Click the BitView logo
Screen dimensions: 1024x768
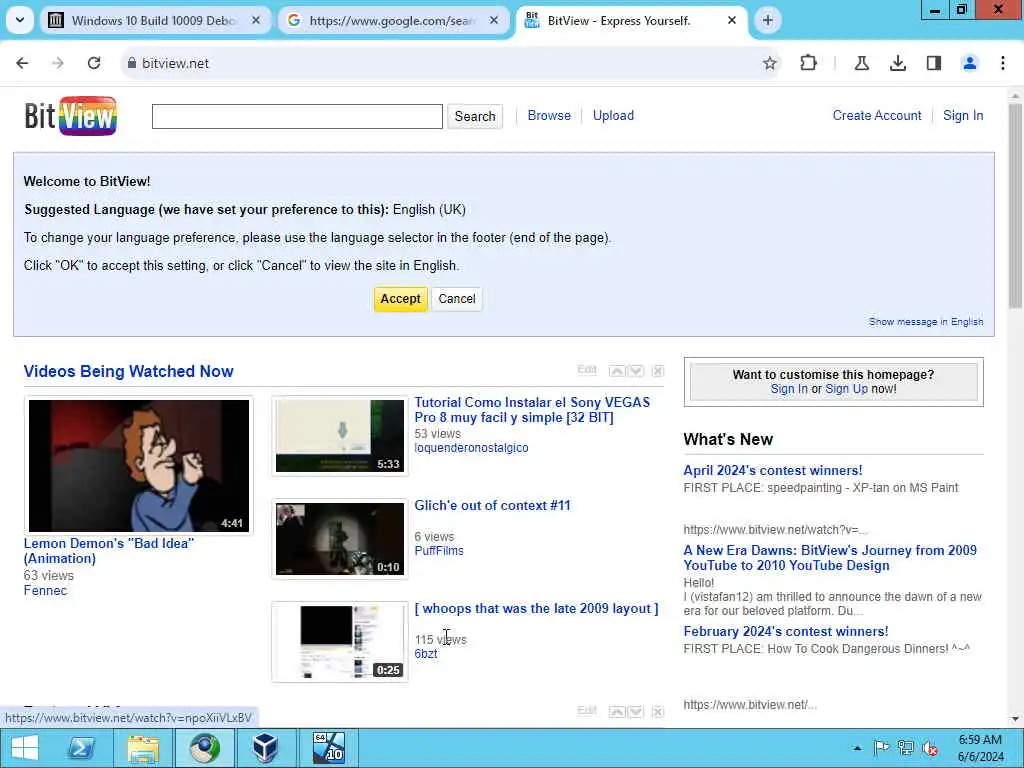71,116
